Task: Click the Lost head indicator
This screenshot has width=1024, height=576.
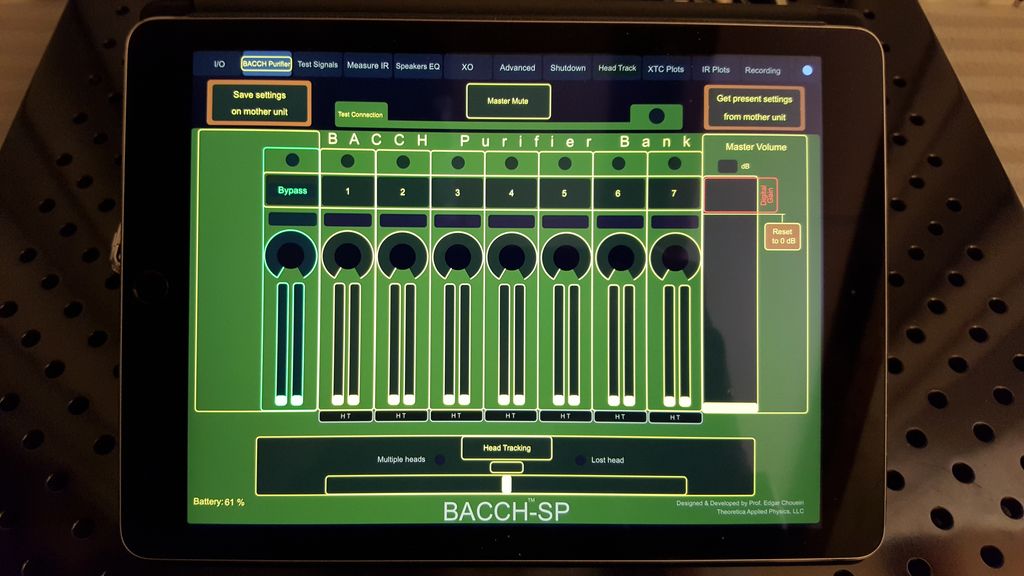Action: point(580,460)
